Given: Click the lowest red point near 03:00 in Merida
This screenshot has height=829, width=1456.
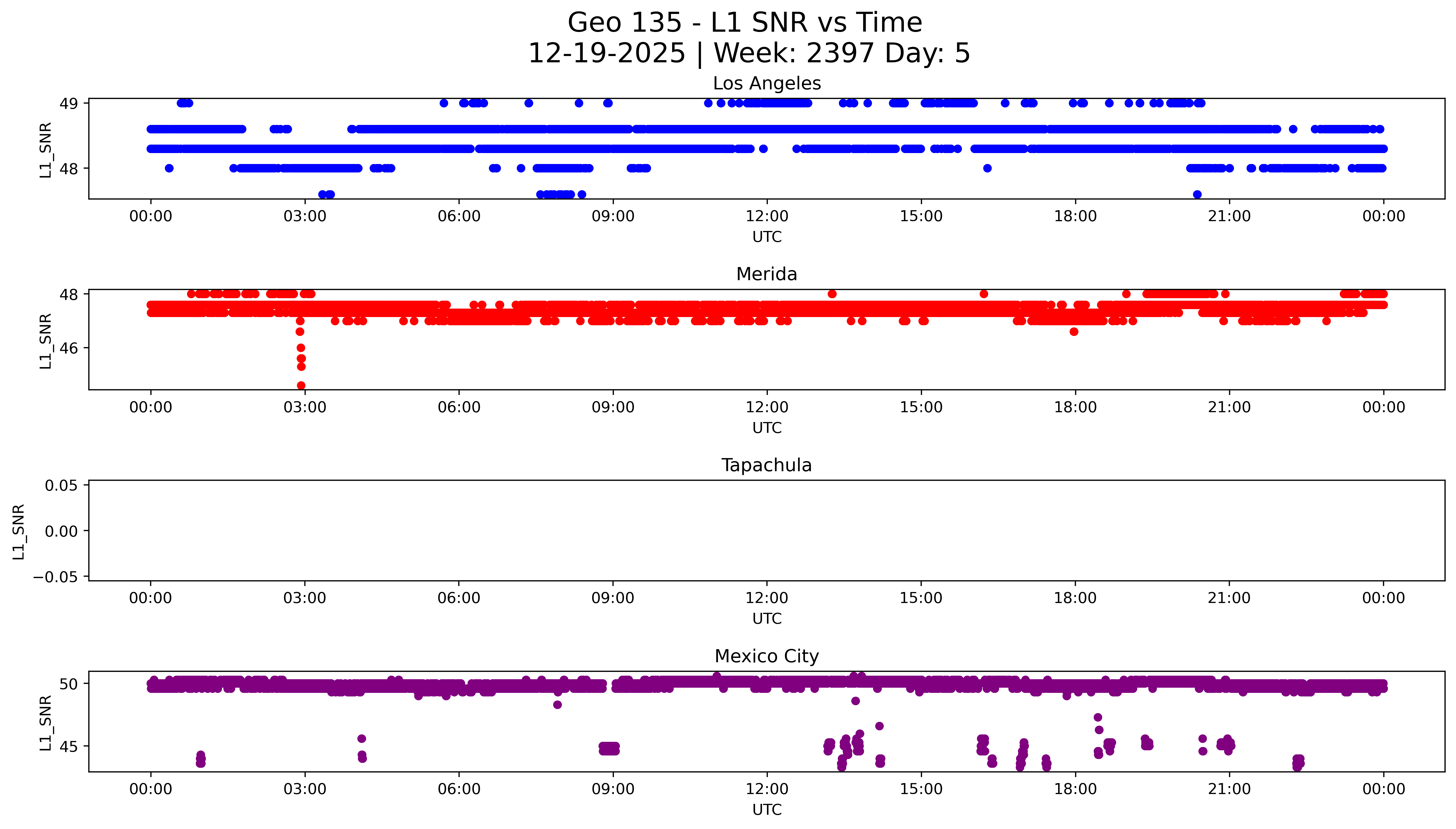Looking at the screenshot, I should pyautogui.click(x=301, y=385).
